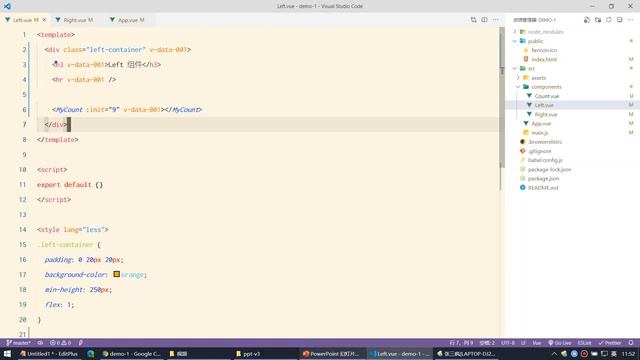The height and width of the screenshot is (360, 640).
Task: Open package.json in the file tree
Action: tap(543, 178)
